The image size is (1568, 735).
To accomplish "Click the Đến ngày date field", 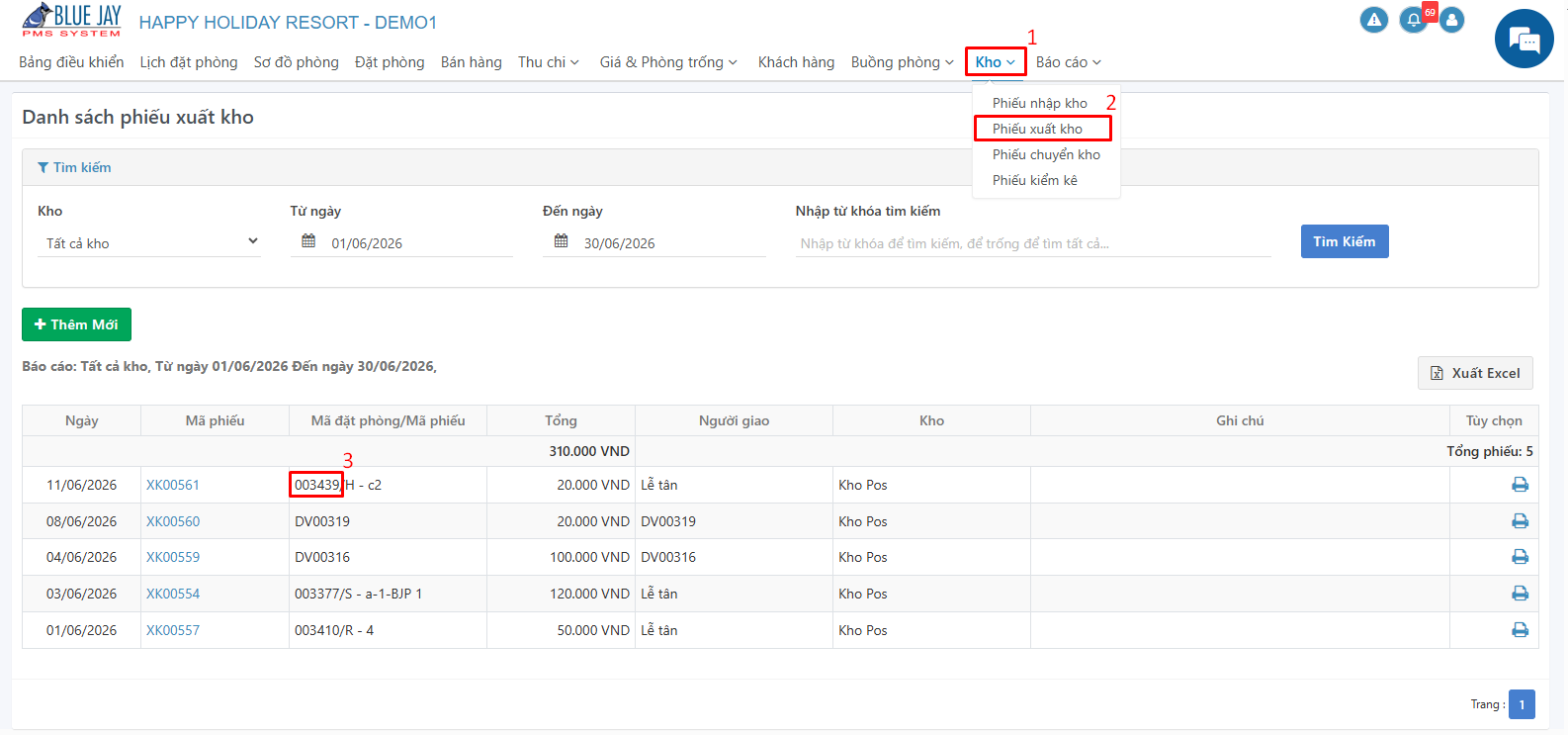I will 654,242.
